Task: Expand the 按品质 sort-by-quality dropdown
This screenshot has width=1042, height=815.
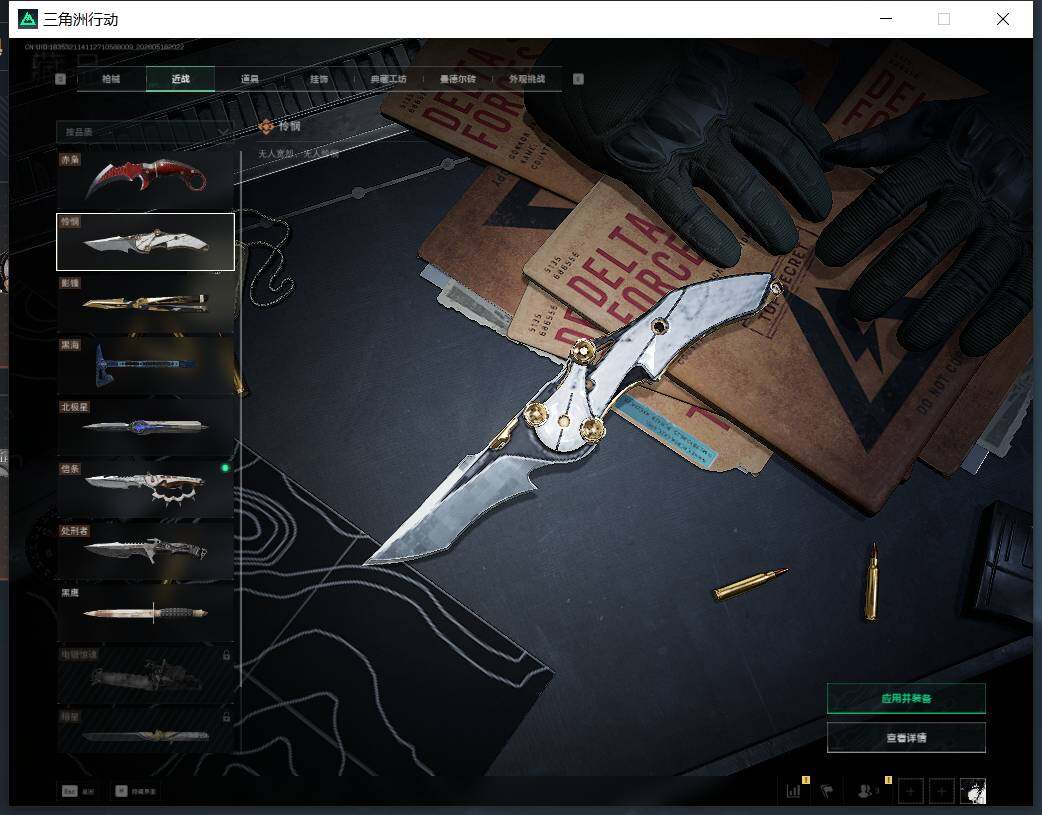Action: (x=145, y=132)
